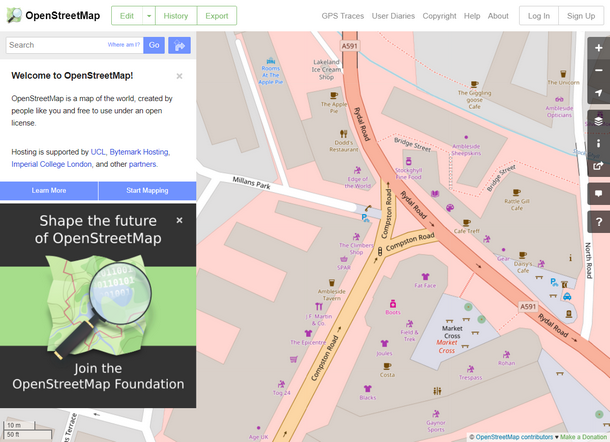
Task: Follow the Imperial College London link
Action: tap(51, 164)
